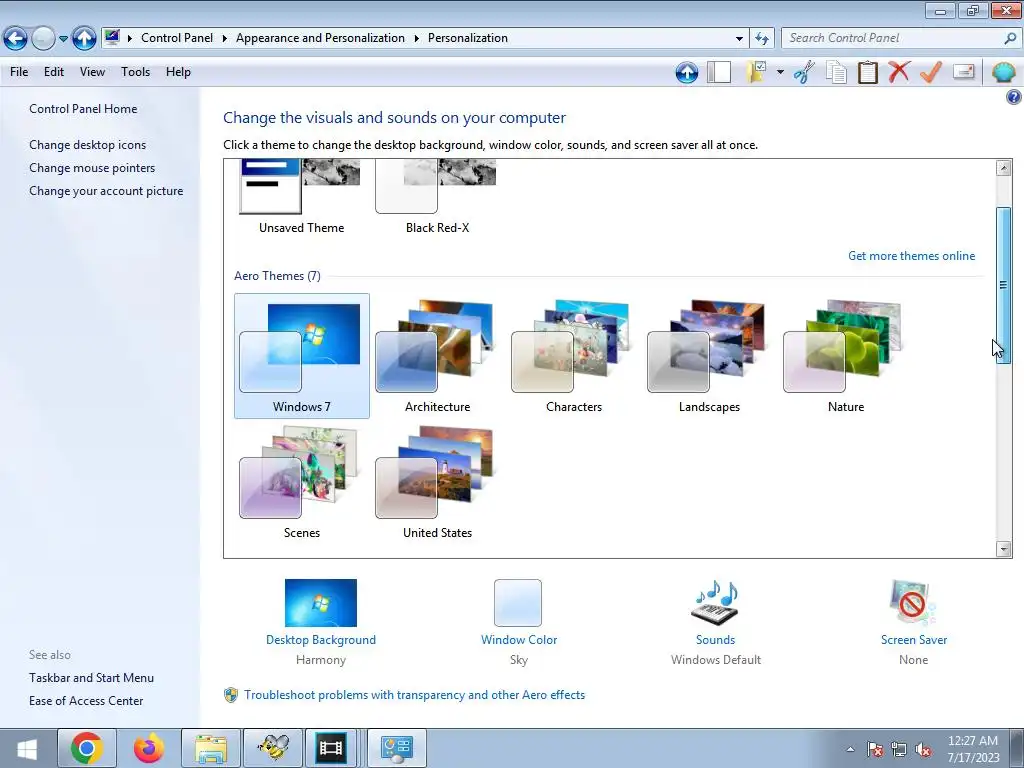
Task: Select the Windows 7 Aero theme
Action: point(302,356)
